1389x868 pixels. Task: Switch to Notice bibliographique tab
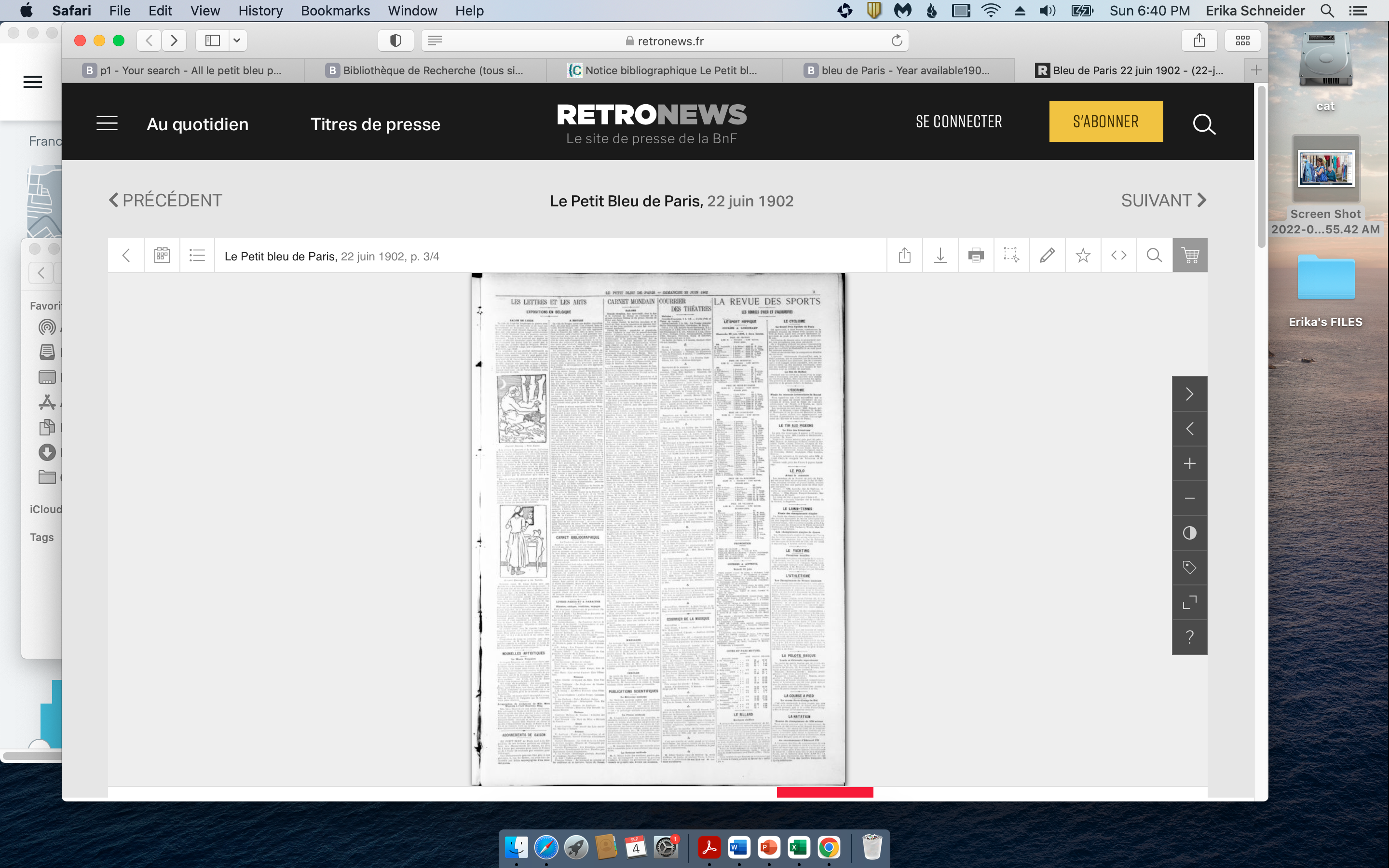665,70
